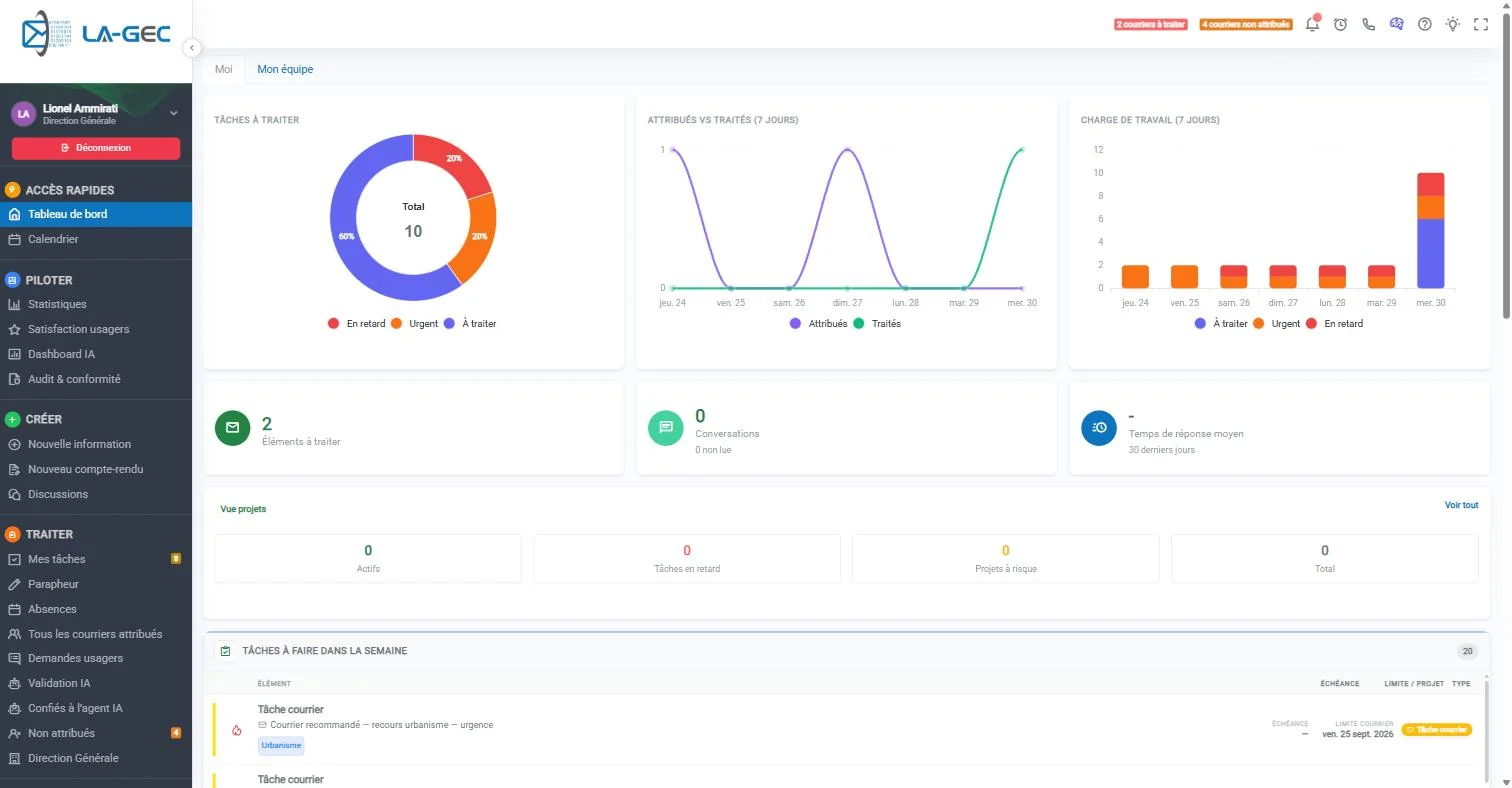Open Non attribués in the sidebar
This screenshot has width=1512, height=788.
coord(96,733)
